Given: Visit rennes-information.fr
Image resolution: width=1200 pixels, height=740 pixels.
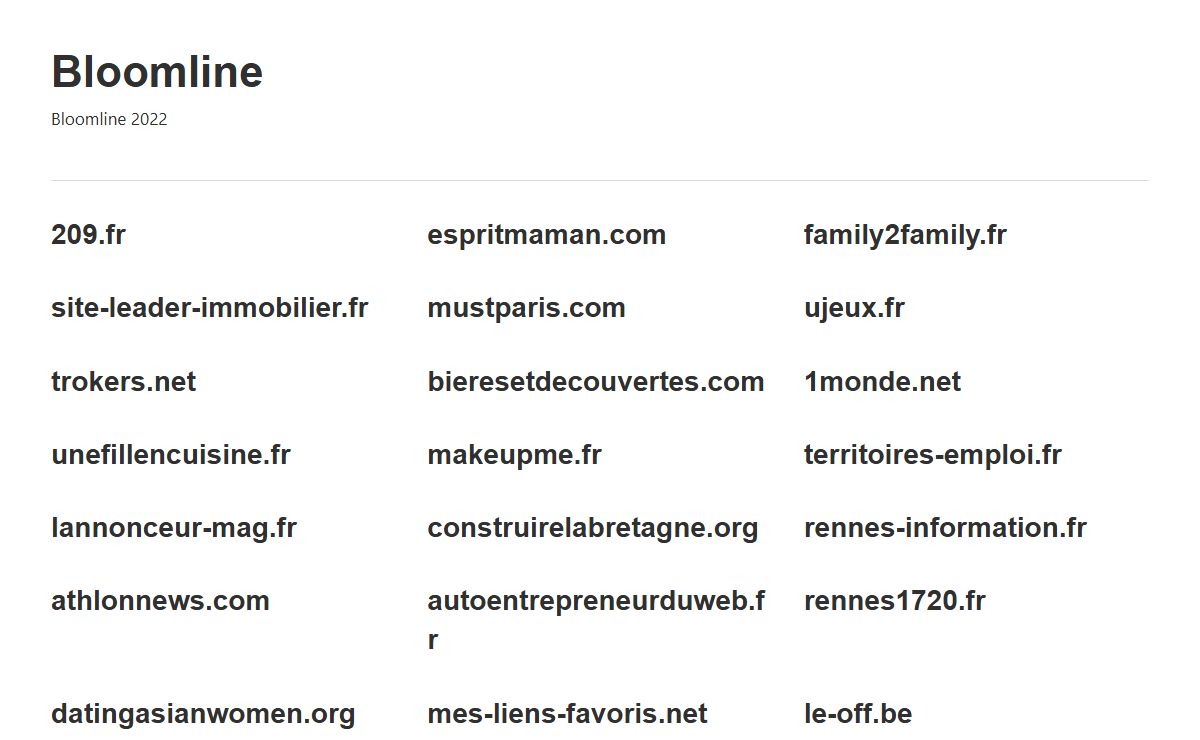Looking at the screenshot, I should (945, 527).
